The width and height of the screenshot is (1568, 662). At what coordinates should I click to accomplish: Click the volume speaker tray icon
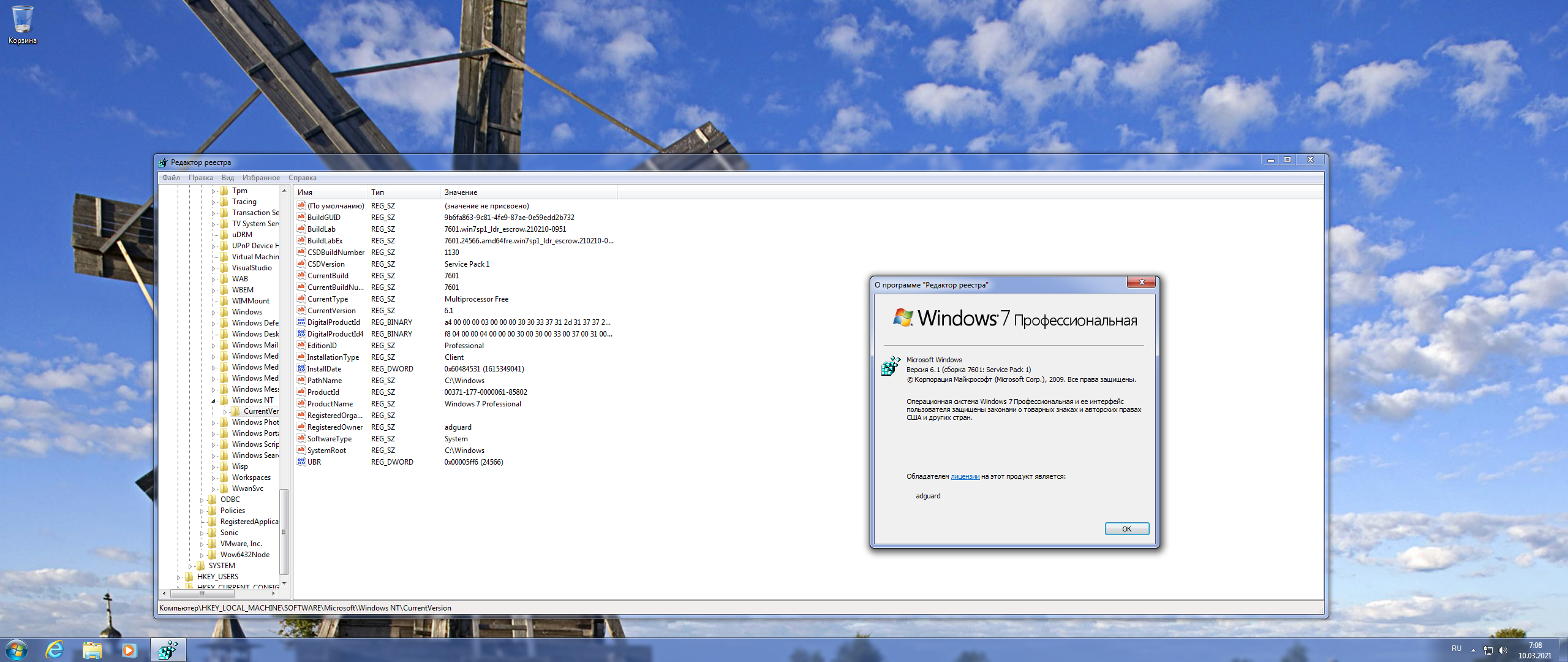pyautogui.click(x=1502, y=650)
